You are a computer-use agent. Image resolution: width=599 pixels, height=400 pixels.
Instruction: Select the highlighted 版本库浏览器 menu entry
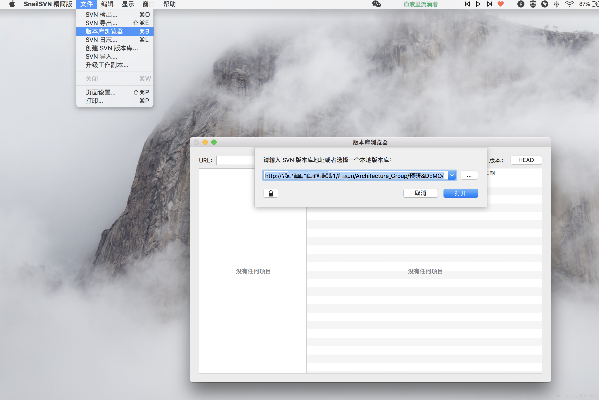click(115, 31)
